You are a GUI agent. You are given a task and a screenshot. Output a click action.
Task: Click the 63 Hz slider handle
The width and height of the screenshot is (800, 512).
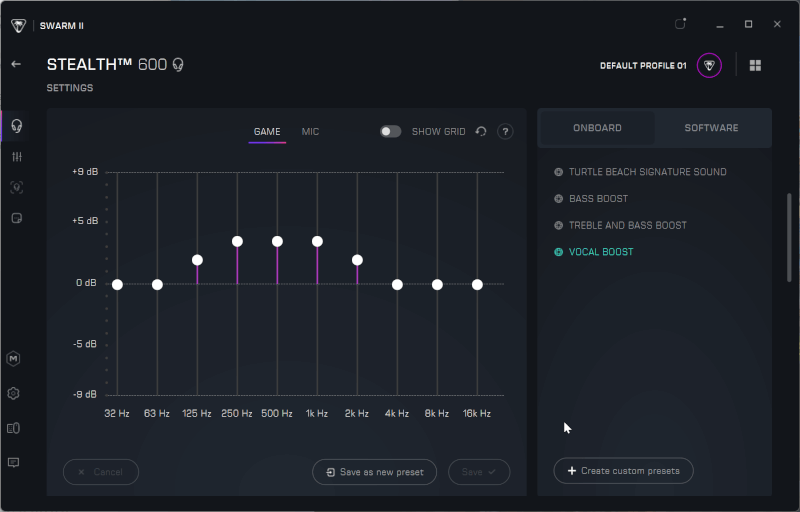[157, 285]
